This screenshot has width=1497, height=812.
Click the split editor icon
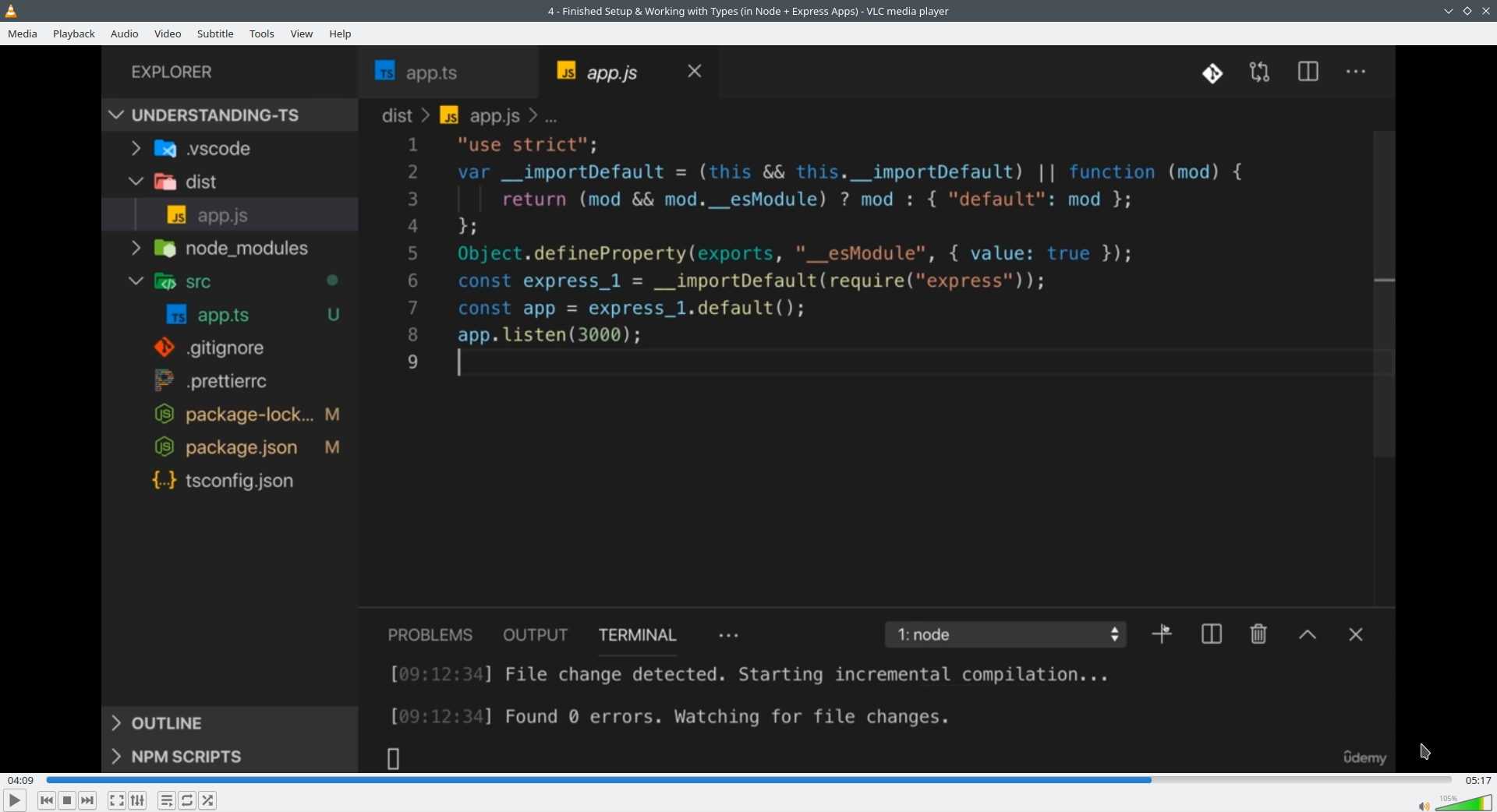coord(1308,72)
